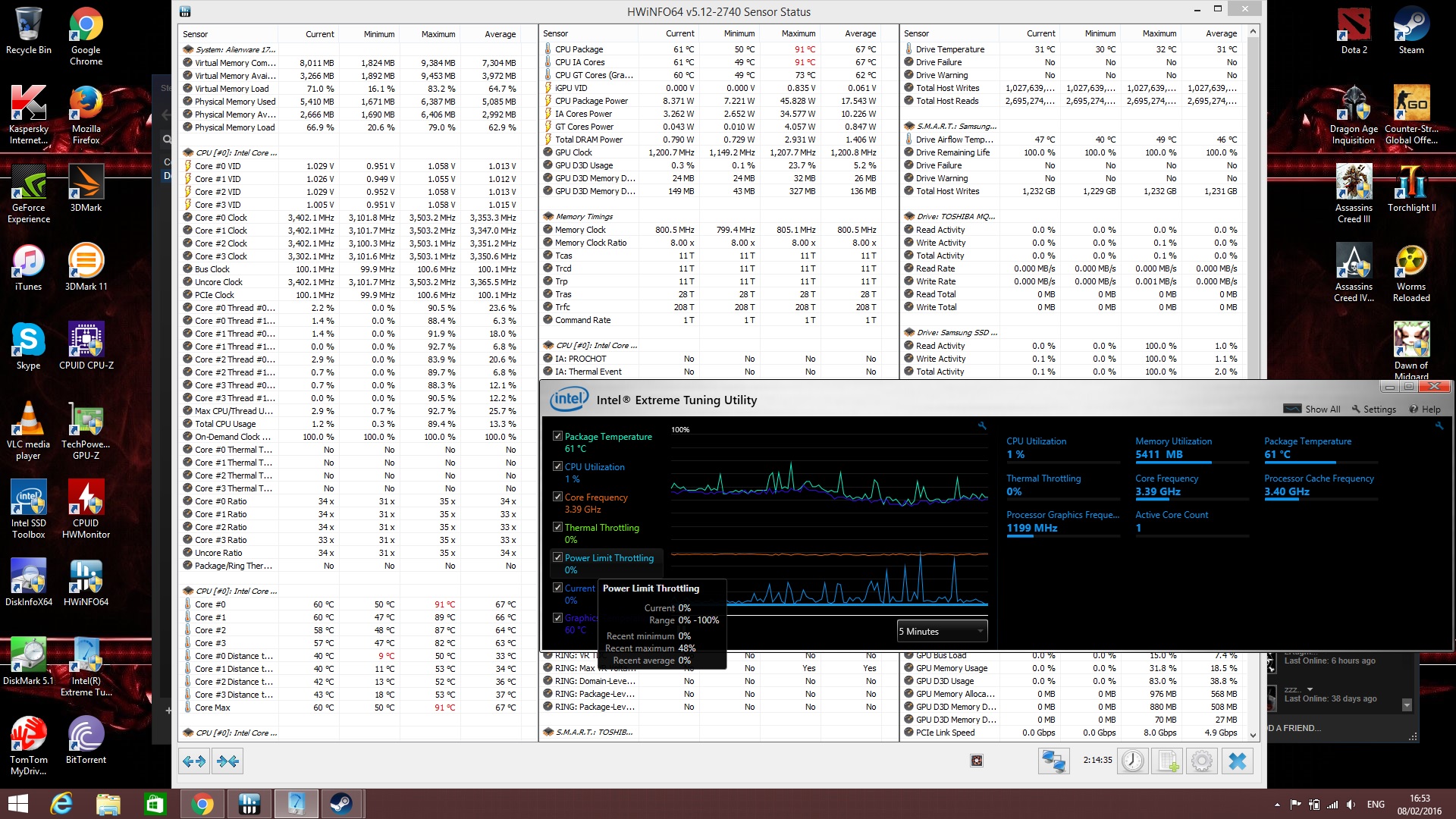Viewport: 1456px width, 819px height.
Task: Switch to Steam taskbar button
Action: [x=340, y=804]
